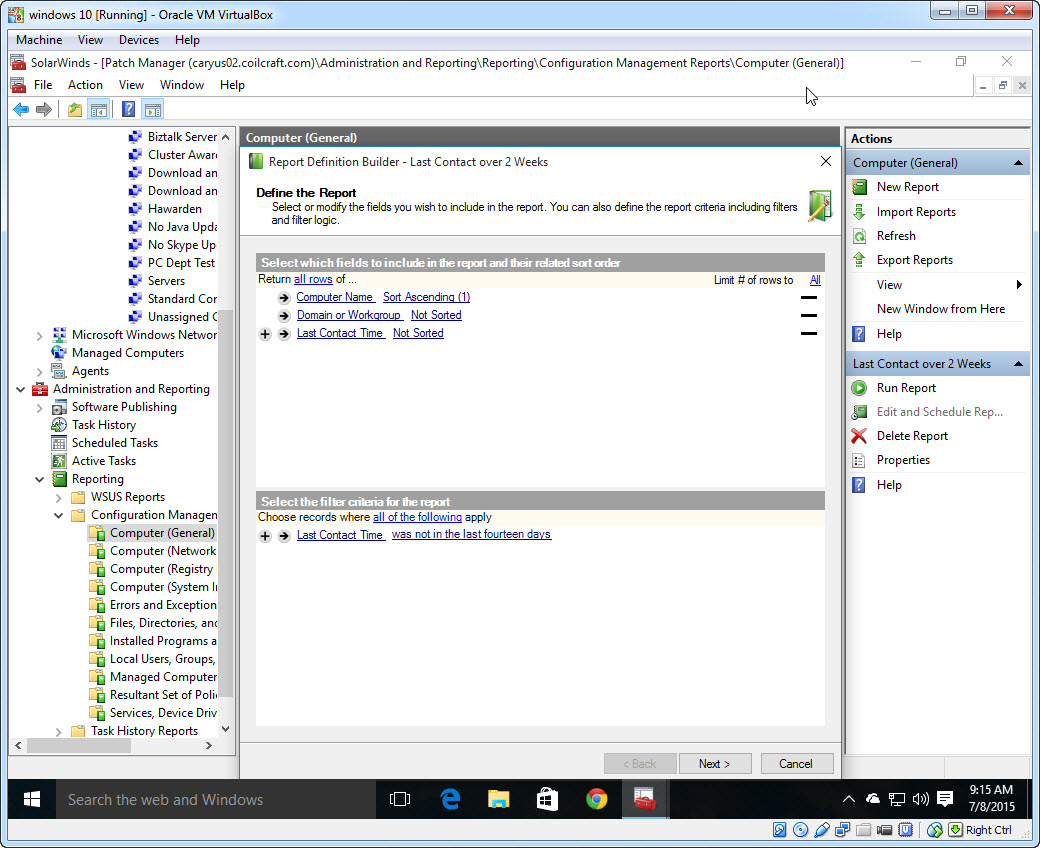Click the Computer Name field link
Viewport: 1040px width, 848px height.
coord(335,297)
